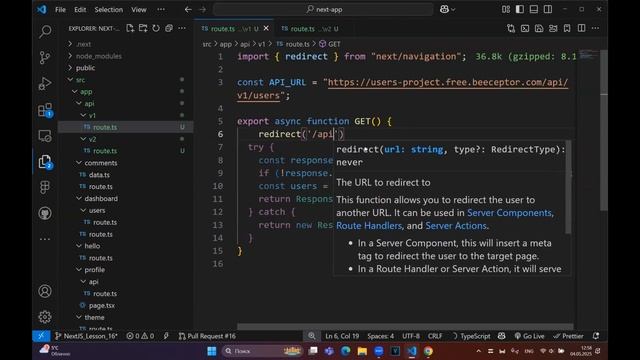
Task: Open the GitHub view in activity bar
Action: click(x=45, y=213)
